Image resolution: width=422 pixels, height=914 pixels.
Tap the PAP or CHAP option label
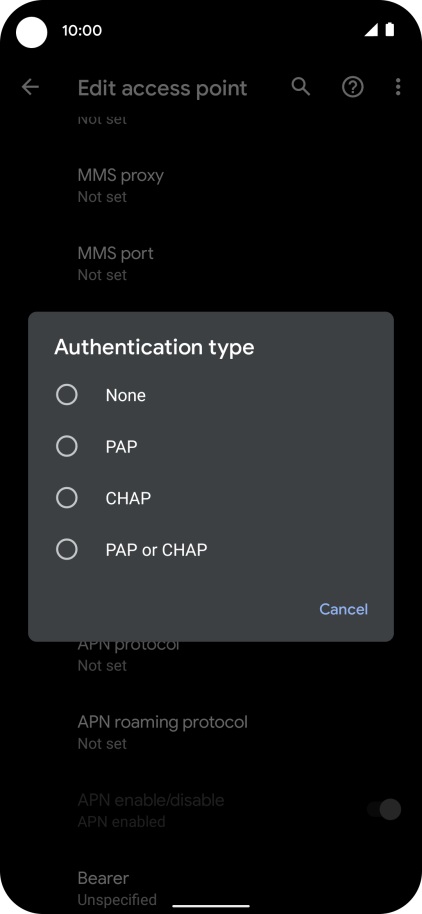click(156, 550)
